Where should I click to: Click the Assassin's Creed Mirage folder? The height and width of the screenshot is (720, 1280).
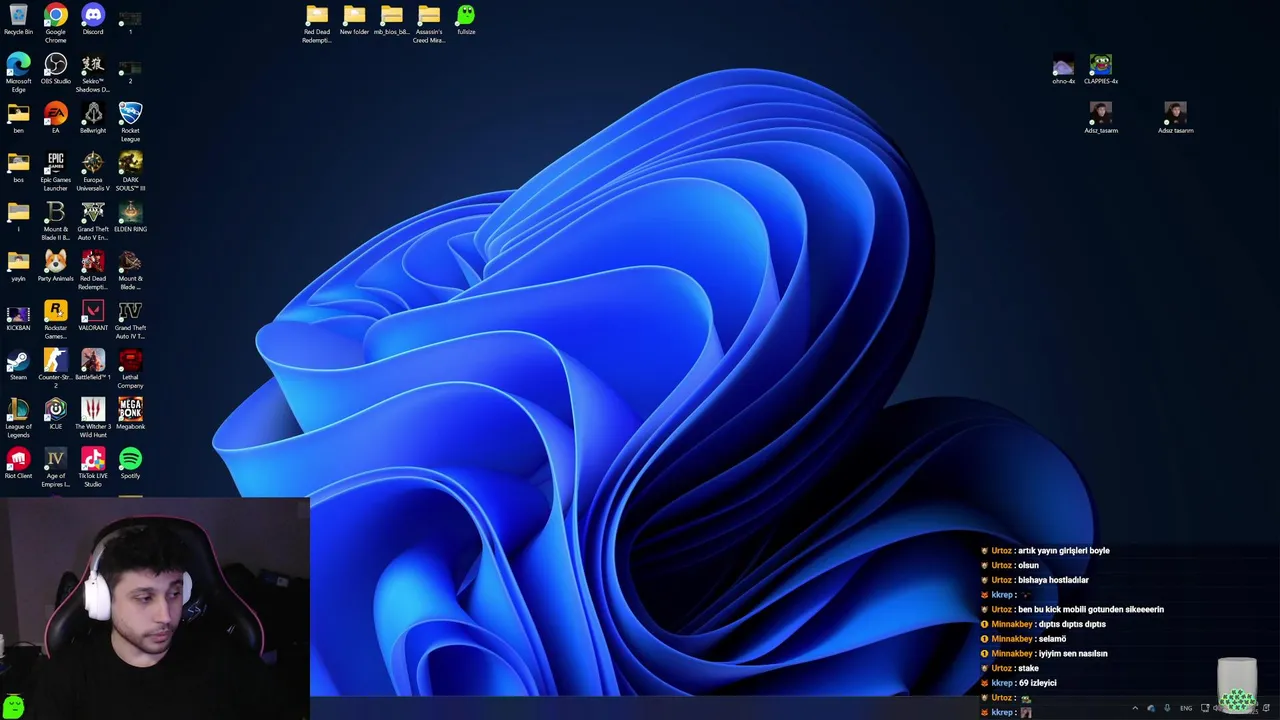[429, 24]
